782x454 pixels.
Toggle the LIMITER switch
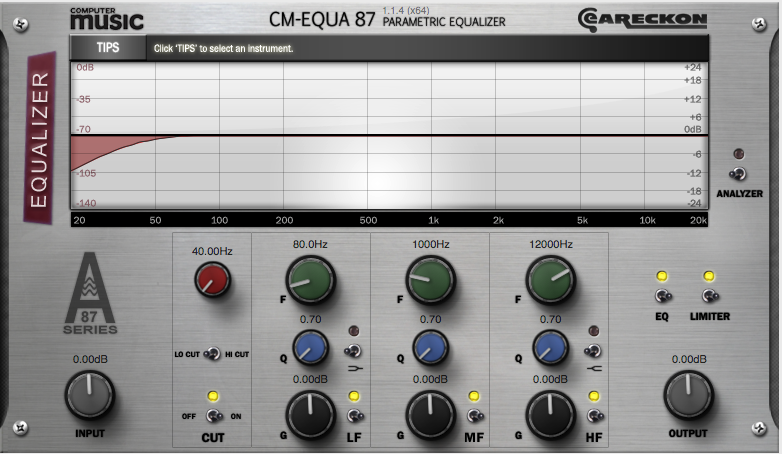710,296
